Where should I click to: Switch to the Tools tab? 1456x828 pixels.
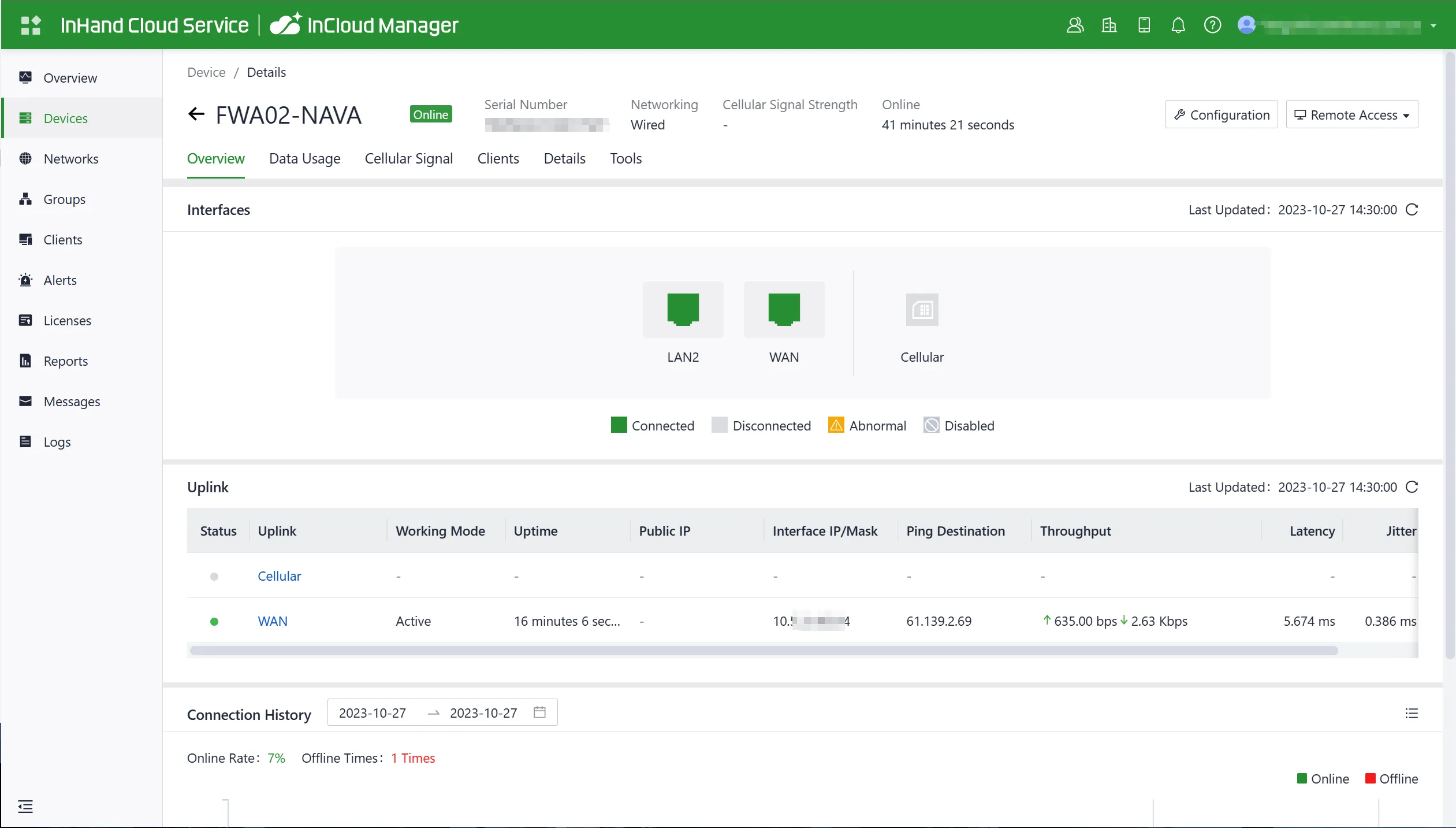pyautogui.click(x=625, y=159)
